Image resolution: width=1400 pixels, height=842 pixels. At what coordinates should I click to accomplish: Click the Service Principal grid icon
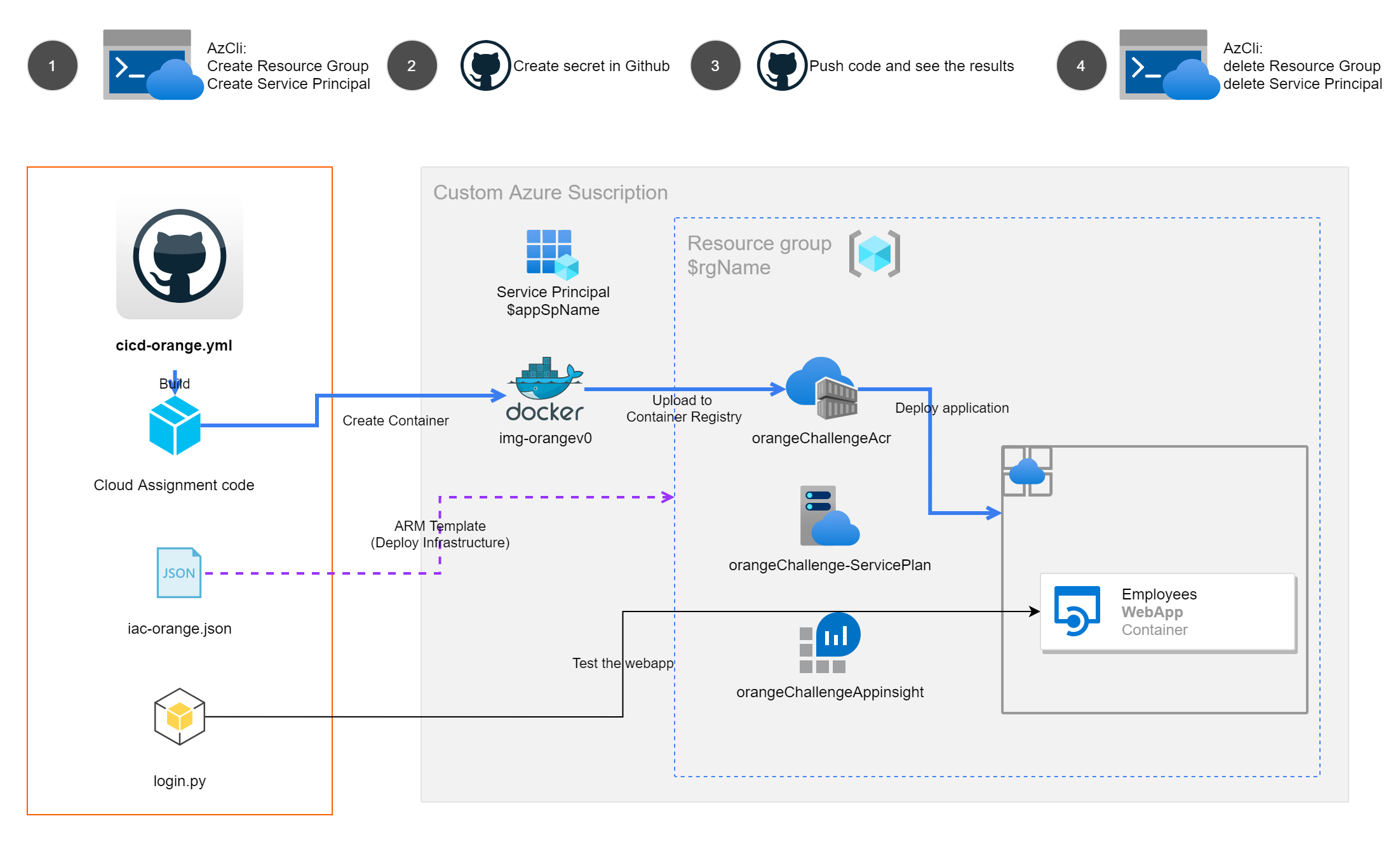[553, 255]
